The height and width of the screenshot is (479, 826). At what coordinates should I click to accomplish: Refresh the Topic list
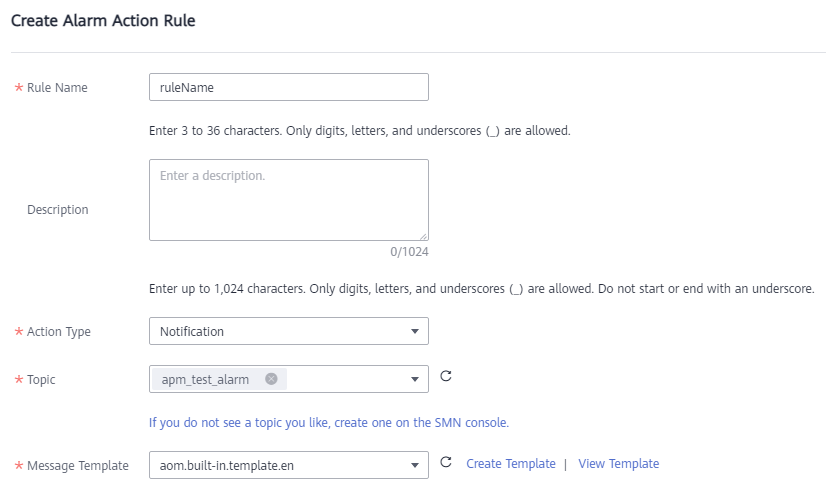(x=446, y=376)
